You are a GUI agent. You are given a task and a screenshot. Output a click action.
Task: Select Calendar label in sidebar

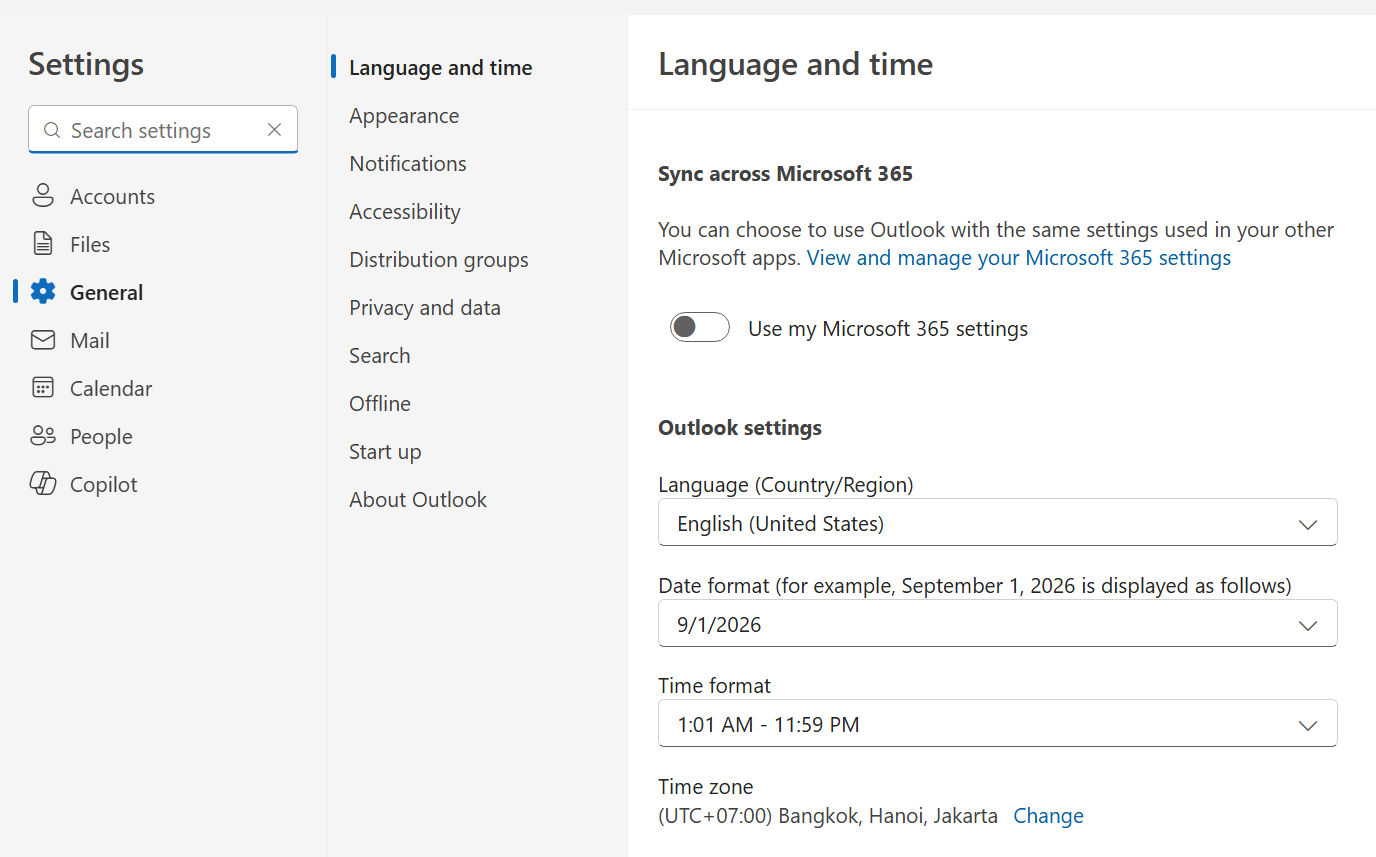click(111, 389)
